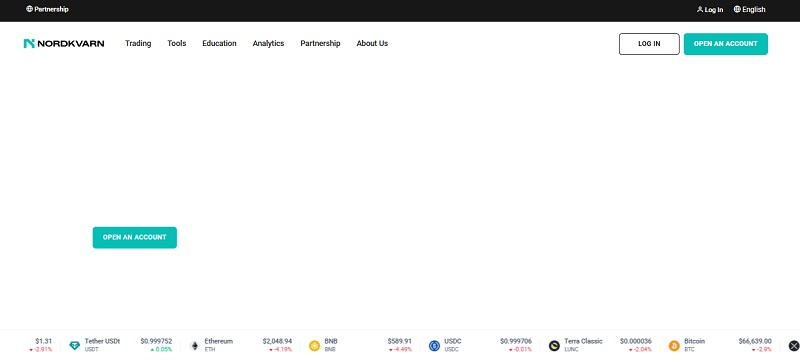Close the crypto ticker bar

tap(794, 346)
